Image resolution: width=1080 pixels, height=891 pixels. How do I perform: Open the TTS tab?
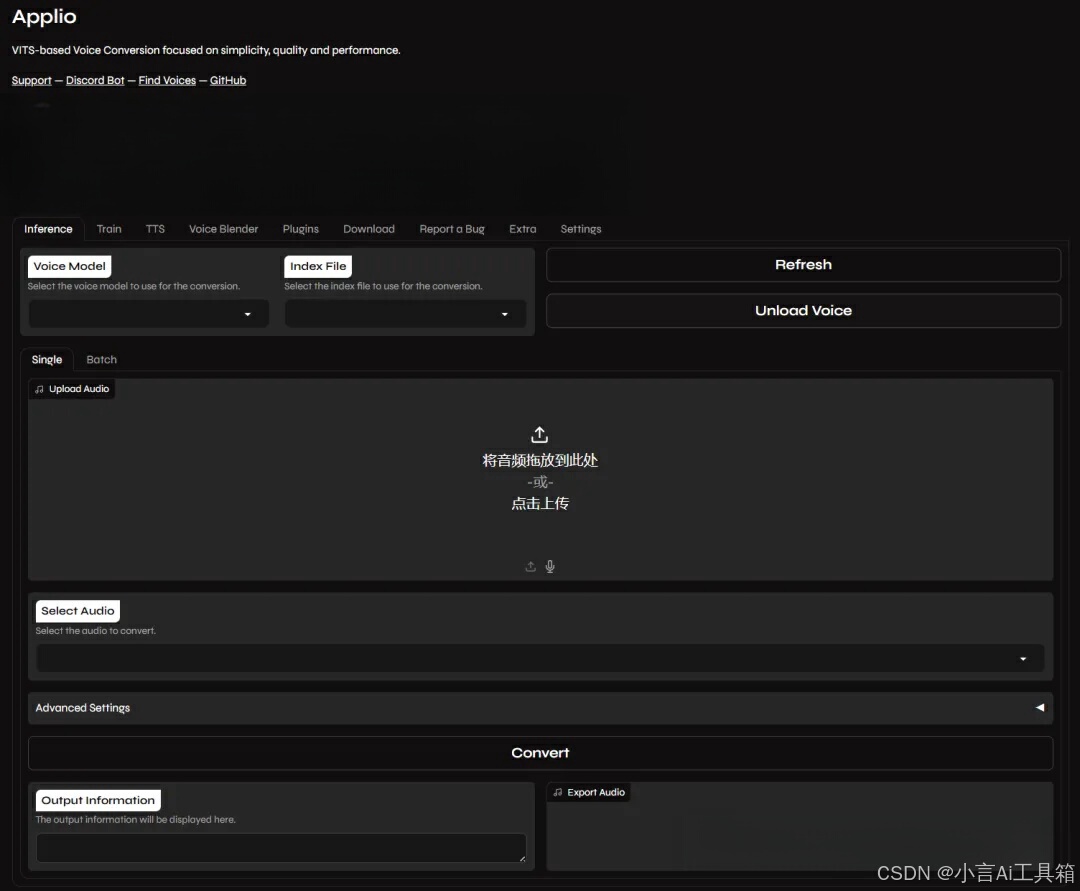pyautogui.click(x=155, y=229)
